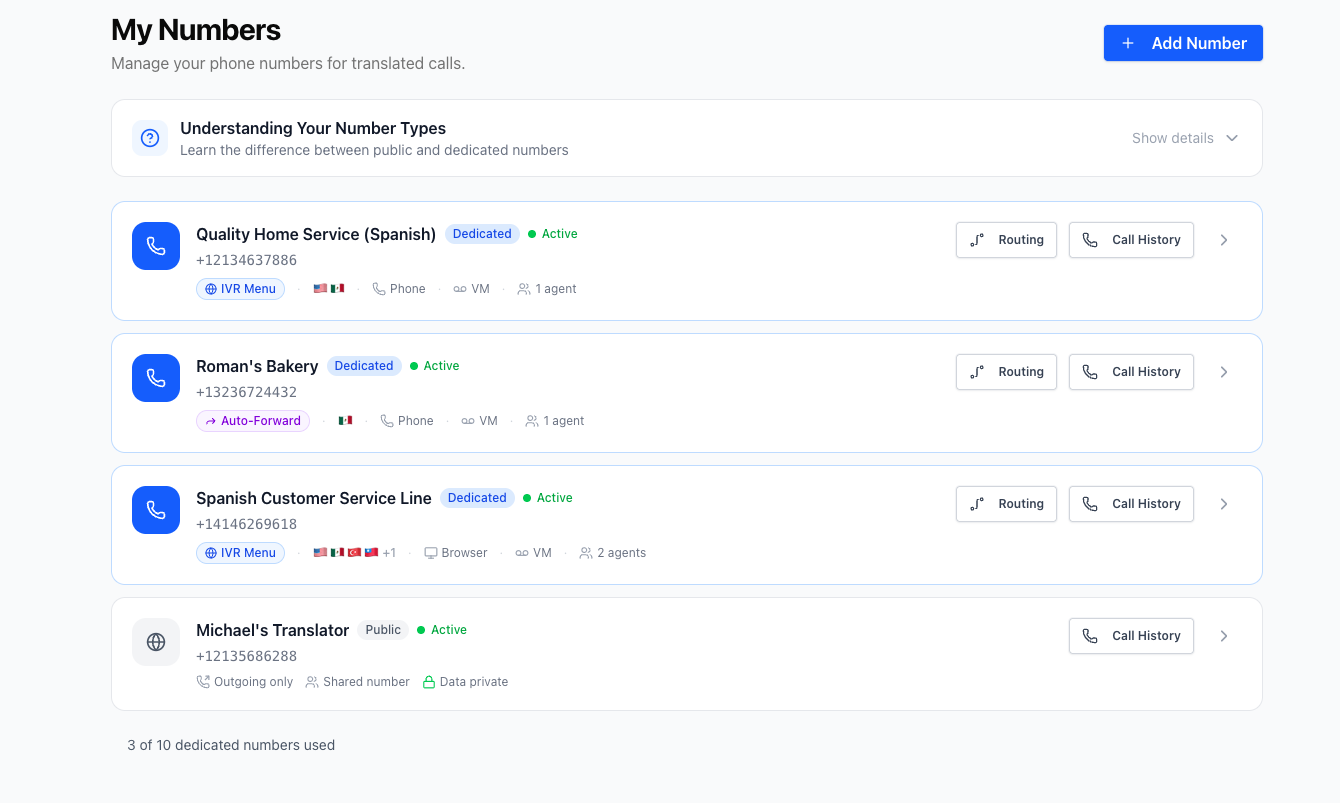Open Routing for Quality Home Service
The width and height of the screenshot is (1340, 803).
click(x=1006, y=240)
